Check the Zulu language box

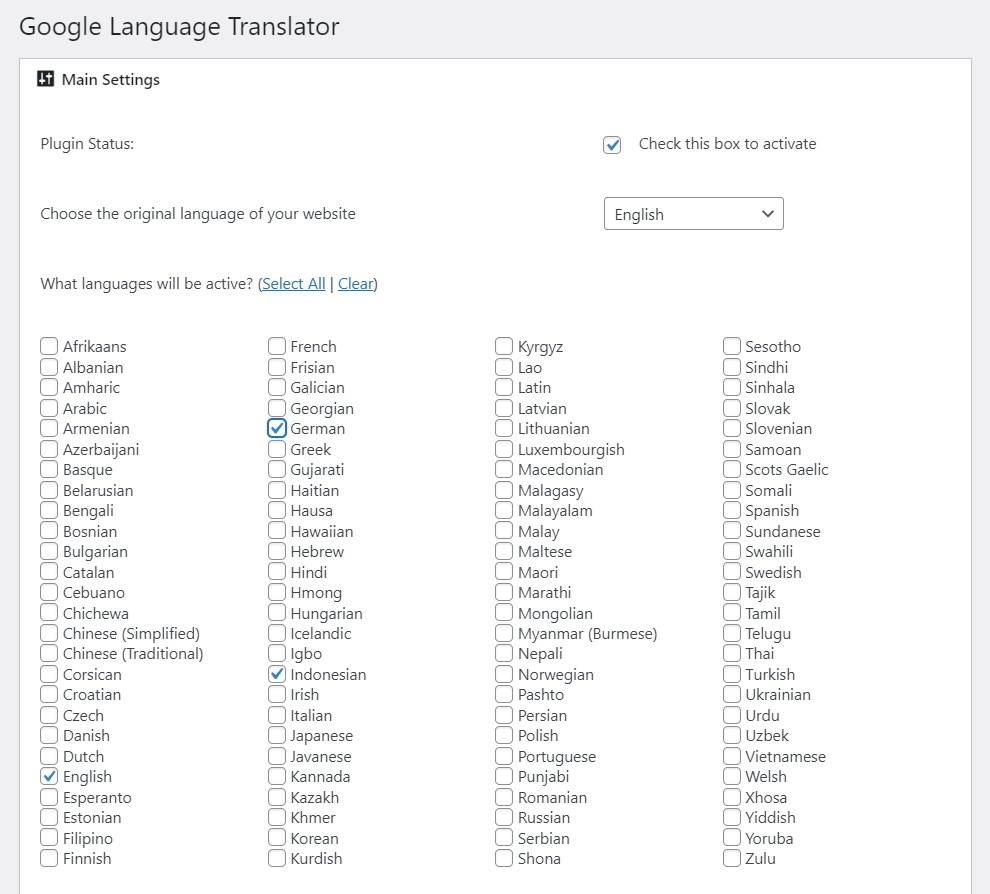coord(731,859)
